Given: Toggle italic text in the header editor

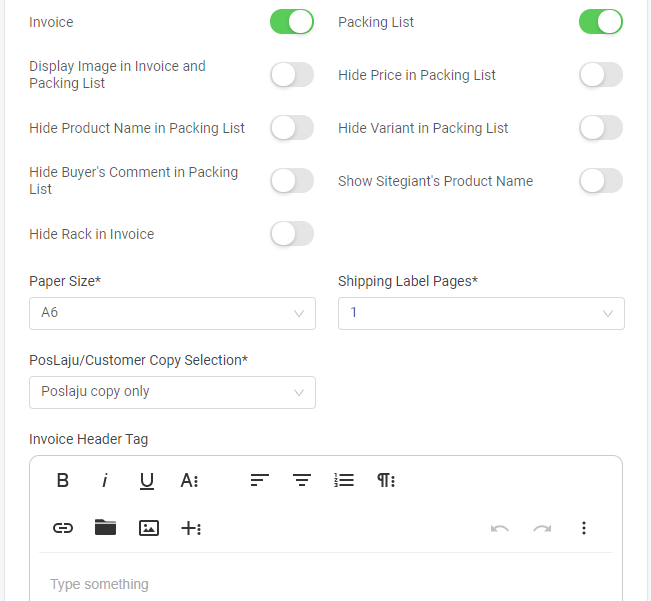Looking at the screenshot, I should coord(105,480).
